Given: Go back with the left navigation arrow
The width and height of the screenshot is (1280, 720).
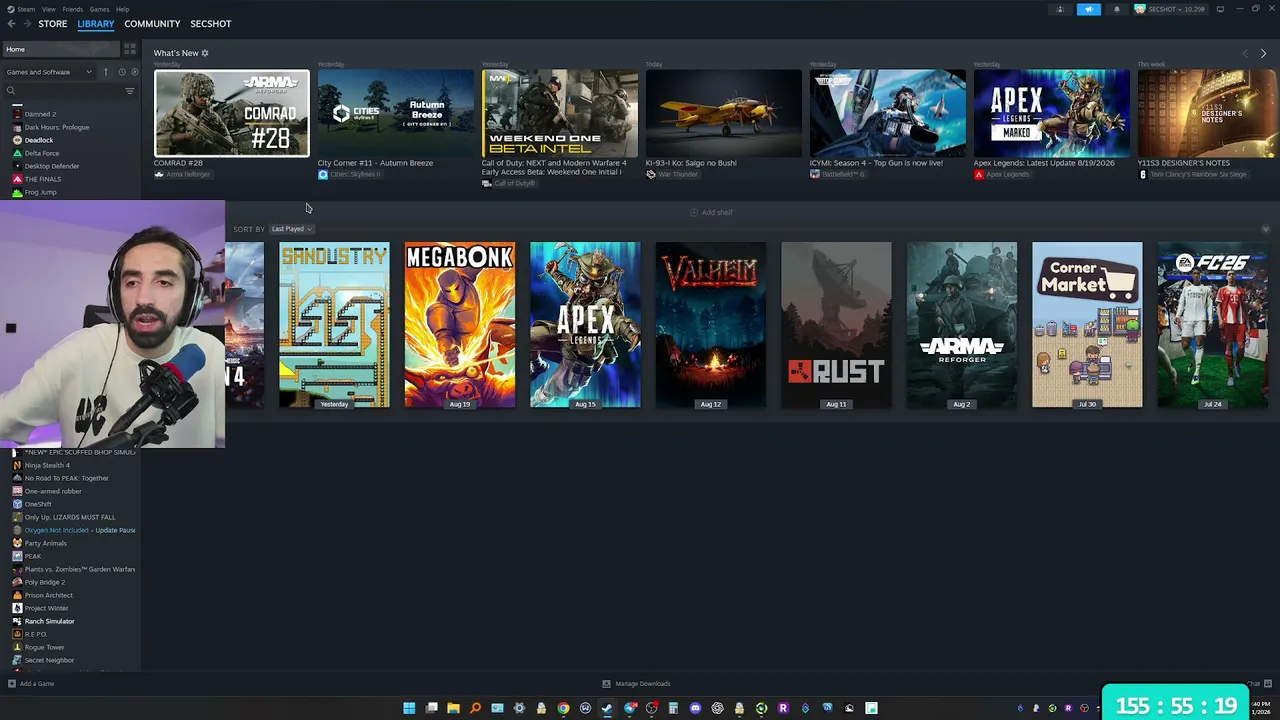Looking at the screenshot, I should pos(11,24).
